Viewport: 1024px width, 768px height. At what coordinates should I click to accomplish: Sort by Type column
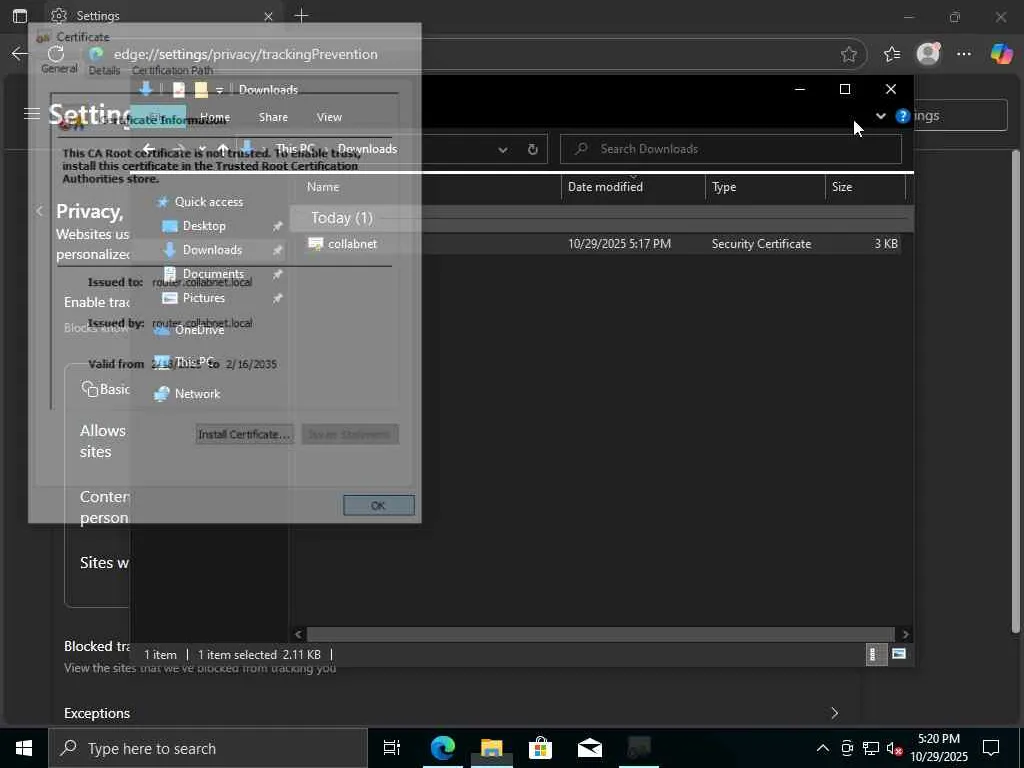(x=724, y=187)
